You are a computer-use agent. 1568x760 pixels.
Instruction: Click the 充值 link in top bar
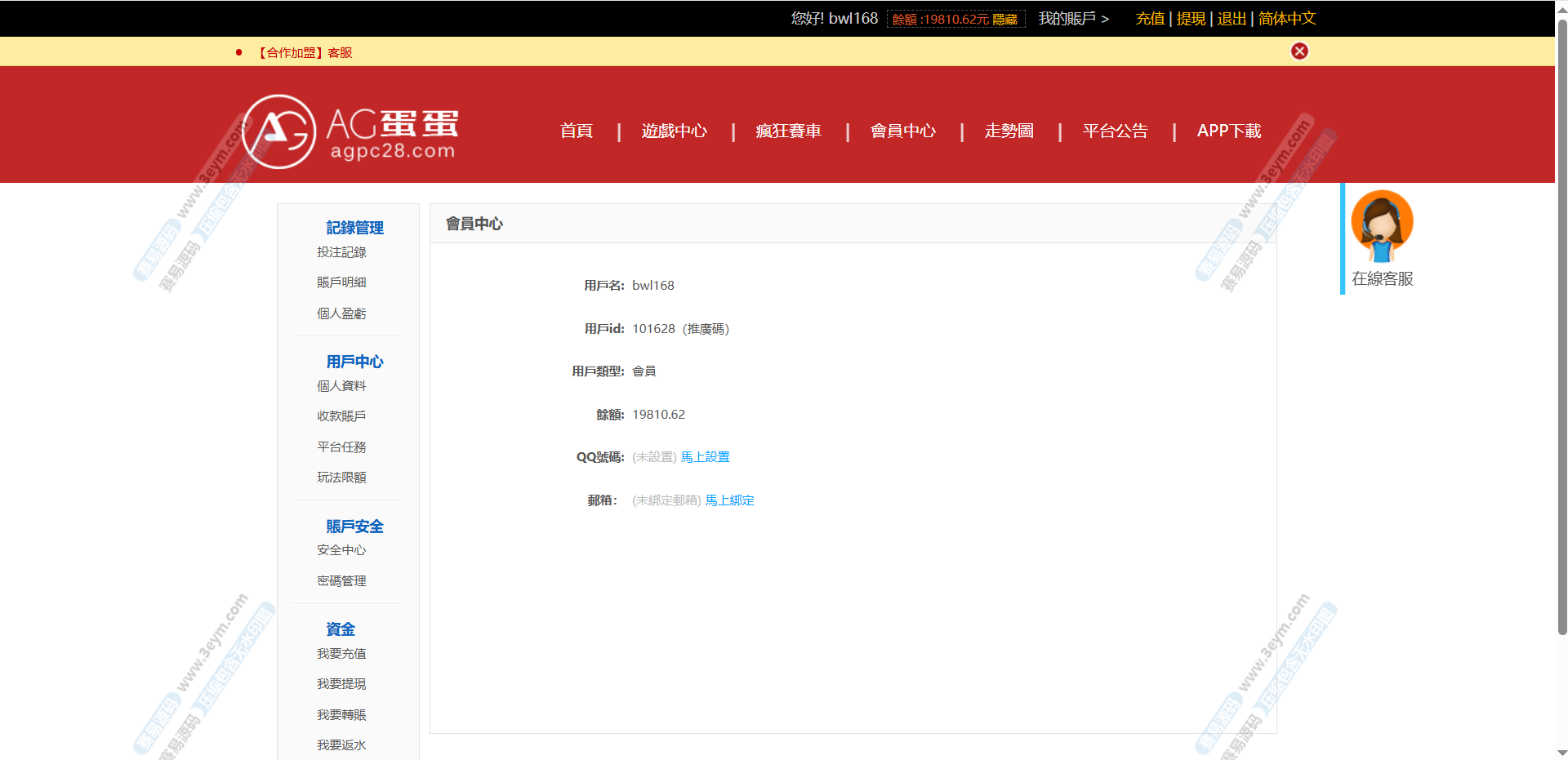[1150, 19]
